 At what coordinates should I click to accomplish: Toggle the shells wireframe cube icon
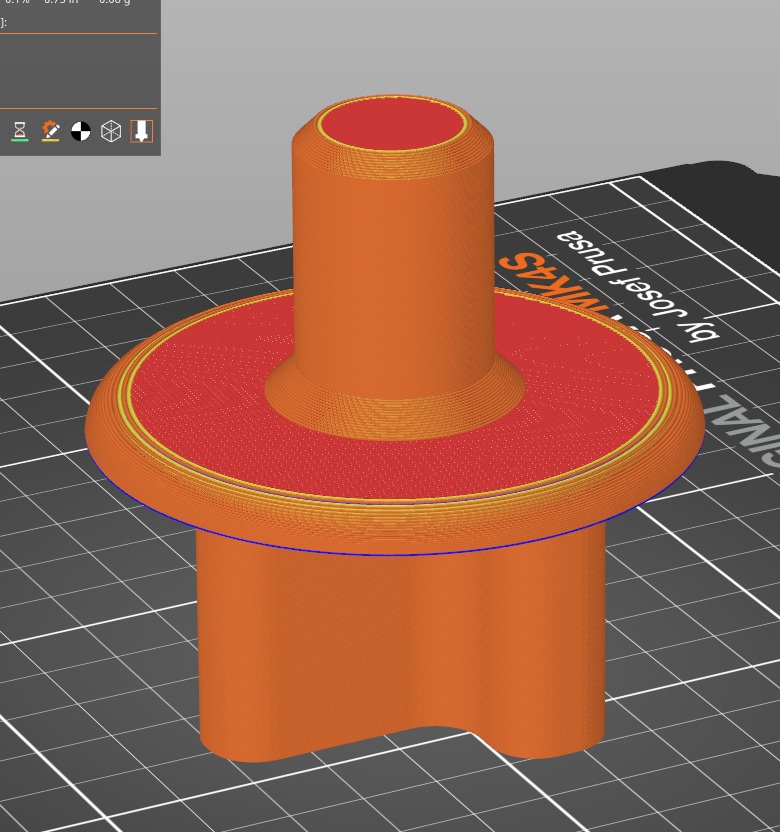pyautogui.click(x=111, y=131)
